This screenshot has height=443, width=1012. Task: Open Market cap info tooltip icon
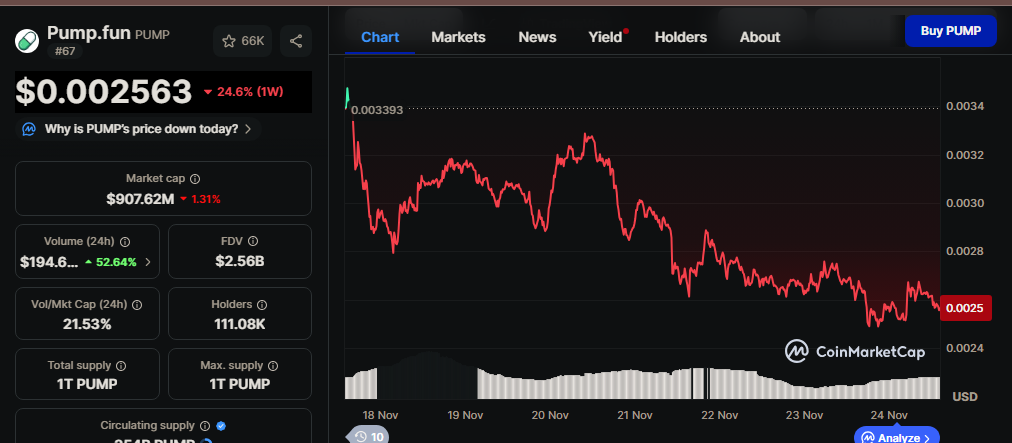195,179
